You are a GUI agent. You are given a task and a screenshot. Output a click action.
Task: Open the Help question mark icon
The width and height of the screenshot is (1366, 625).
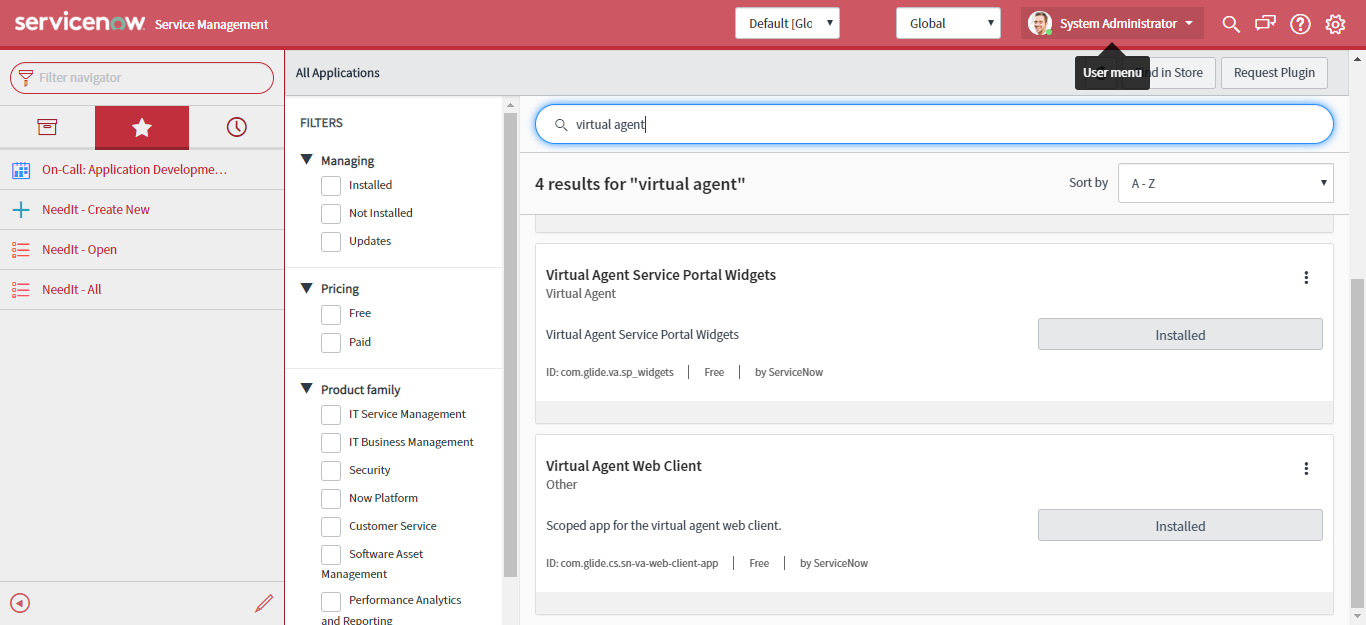pyautogui.click(x=1300, y=23)
